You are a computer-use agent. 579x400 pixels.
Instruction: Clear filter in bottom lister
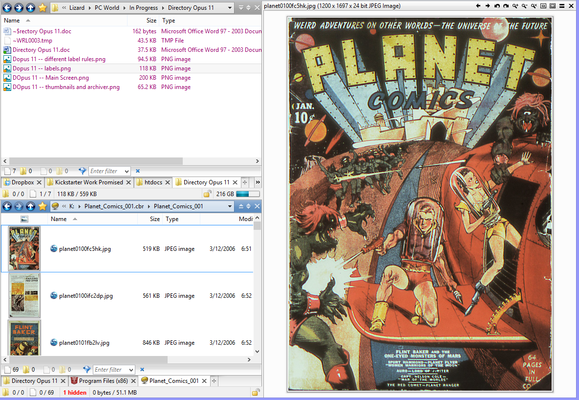142,369
